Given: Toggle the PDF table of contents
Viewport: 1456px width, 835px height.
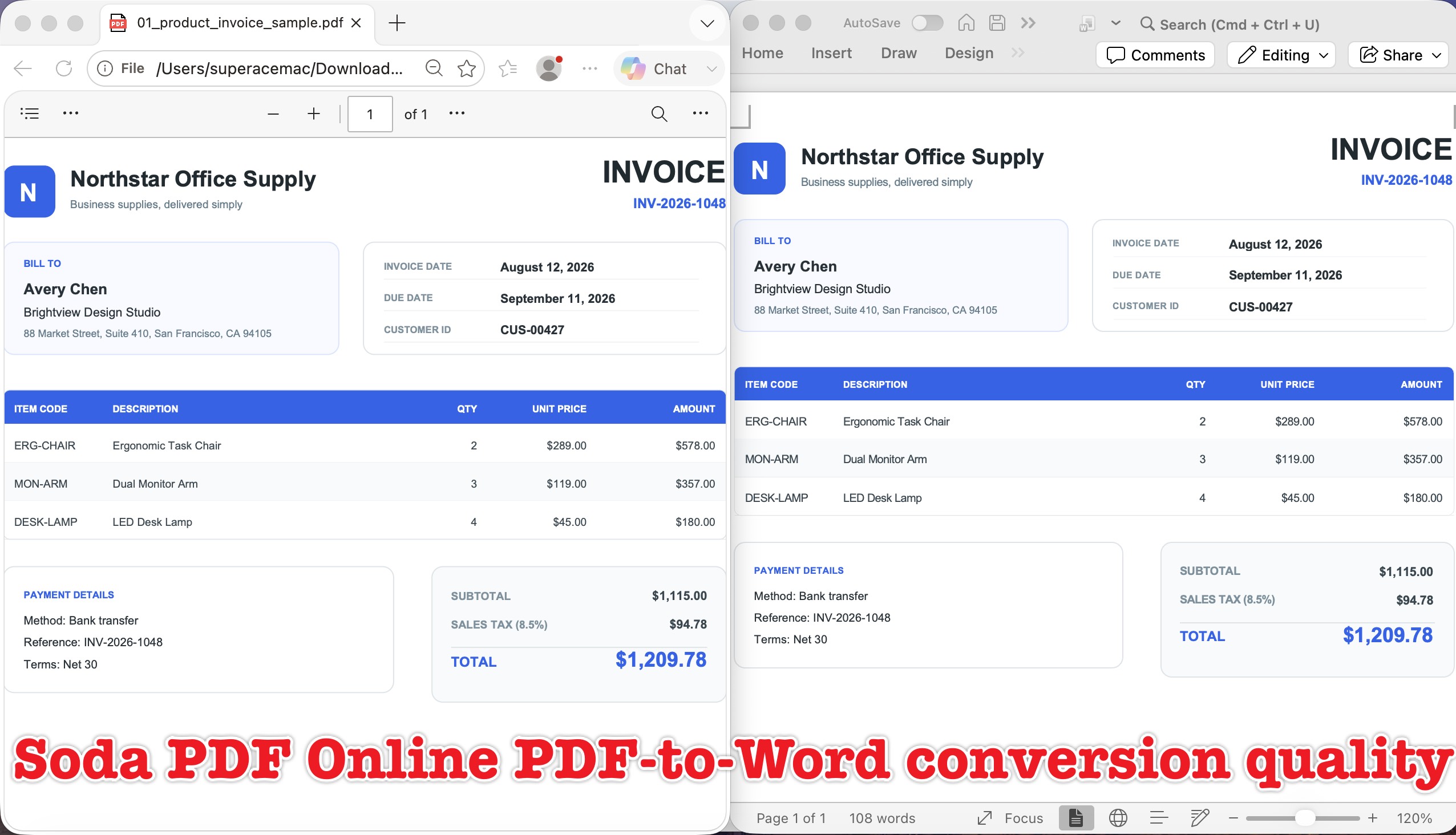Looking at the screenshot, I should (x=30, y=114).
